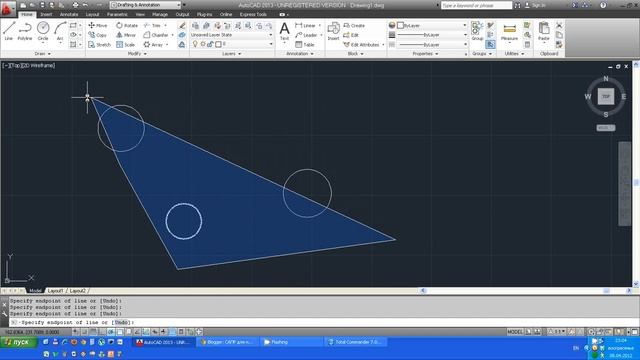Expand the Modify panel

137,53
